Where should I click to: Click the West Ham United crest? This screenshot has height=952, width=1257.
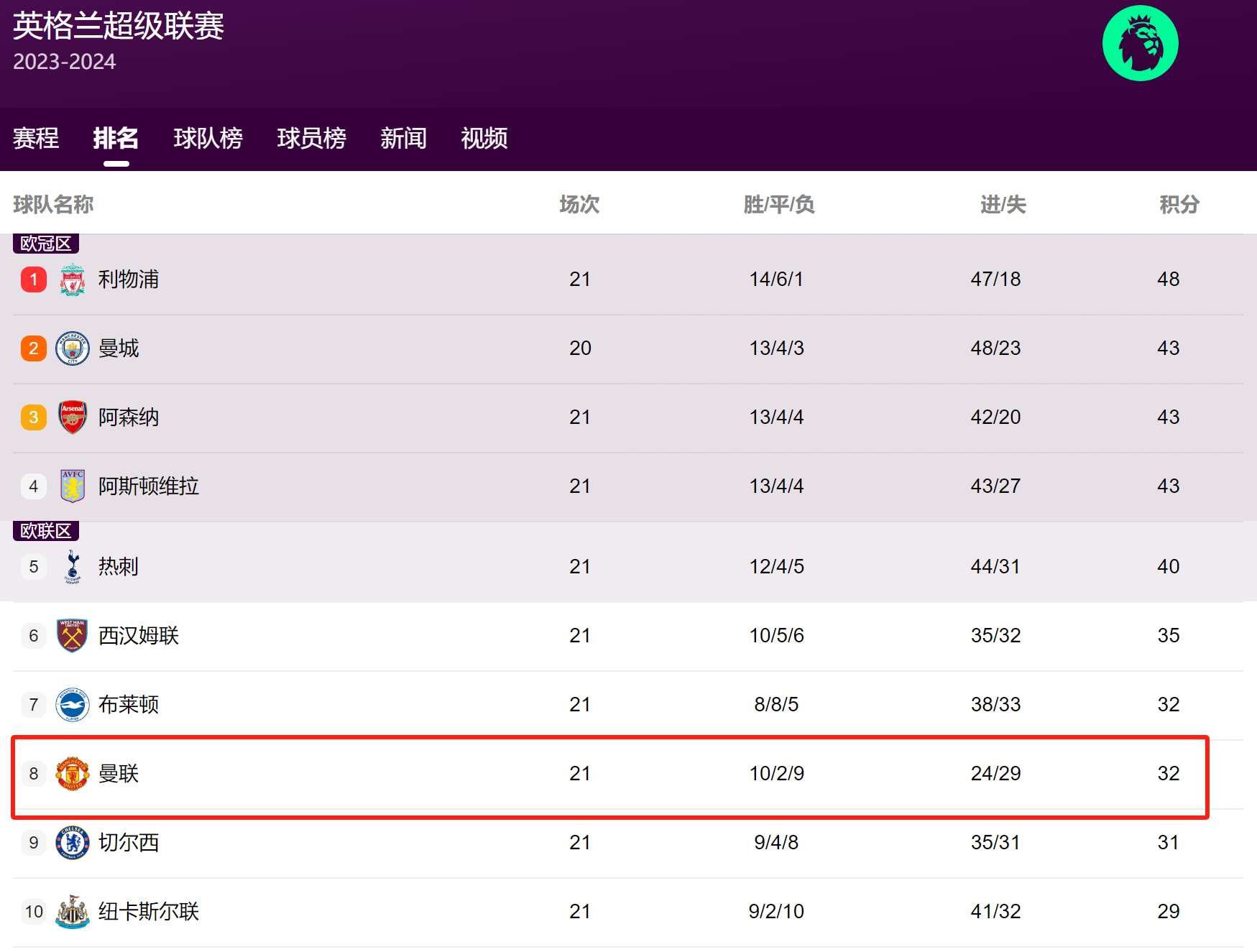[73, 636]
